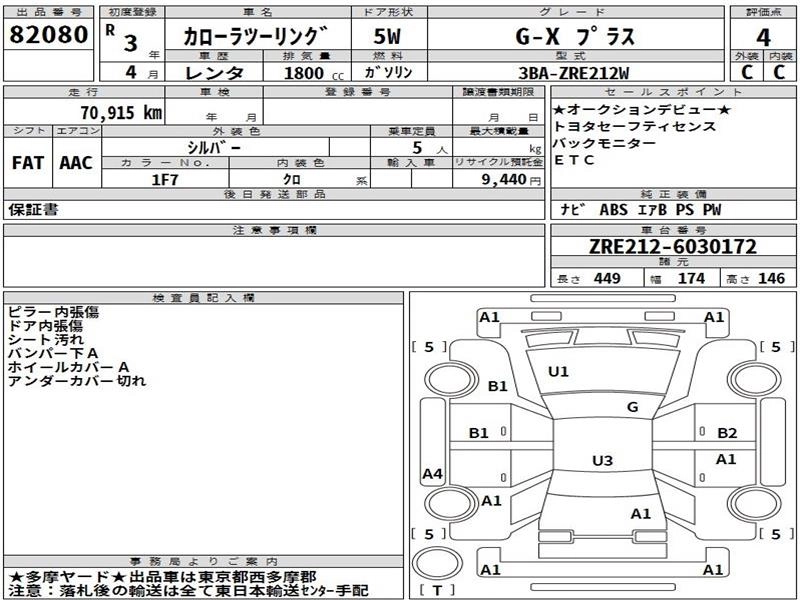Click the PS equipment entry
800x600 pixels.
[x=685, y=210]
